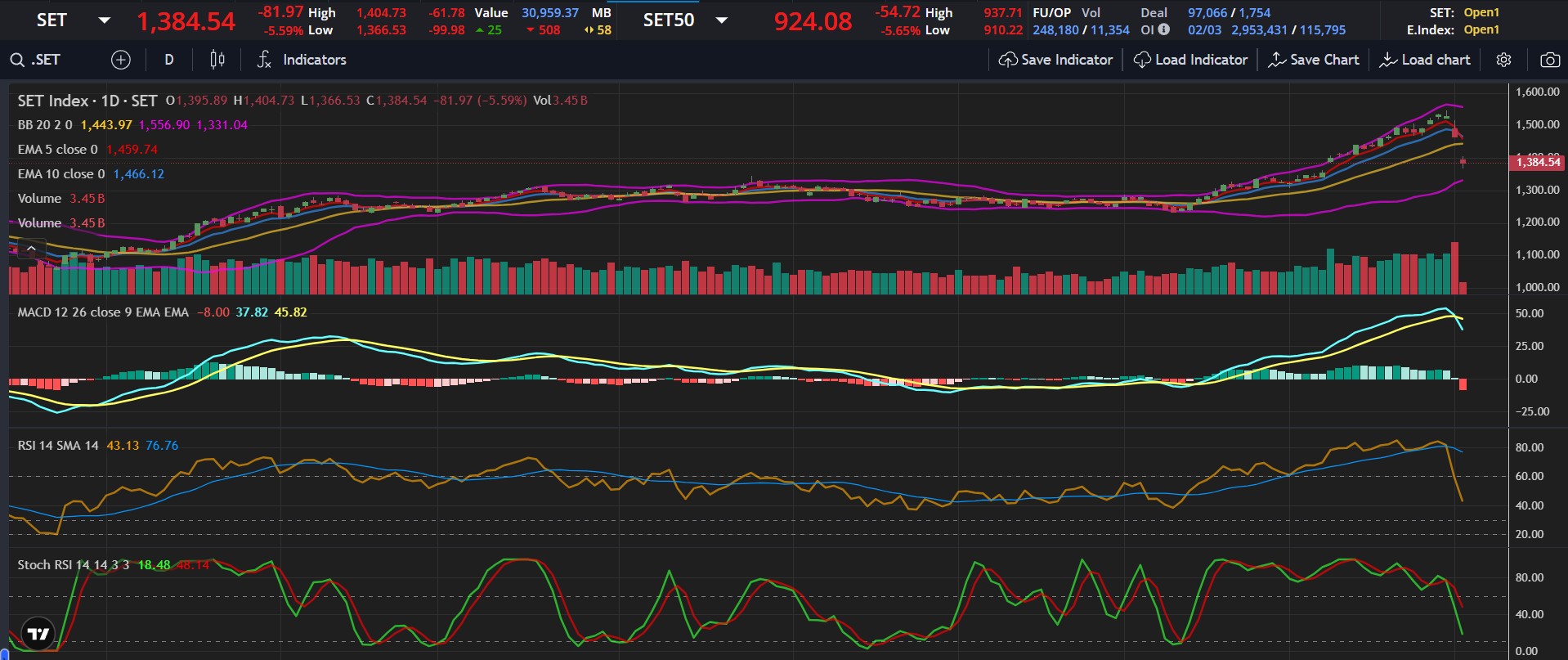This screenshot has height=660, width=1568.
Task: Click the TradingView logo on the chart
Action: pyautogui.click(x=38, y=633)
